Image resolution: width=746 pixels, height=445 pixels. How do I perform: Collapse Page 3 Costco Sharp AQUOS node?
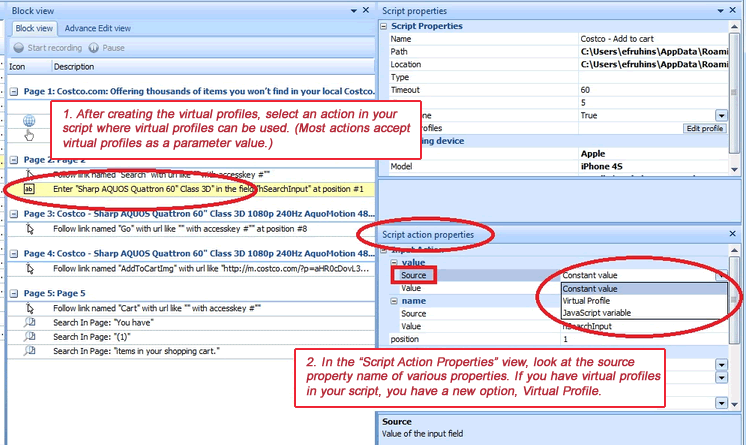coord(14,214)
